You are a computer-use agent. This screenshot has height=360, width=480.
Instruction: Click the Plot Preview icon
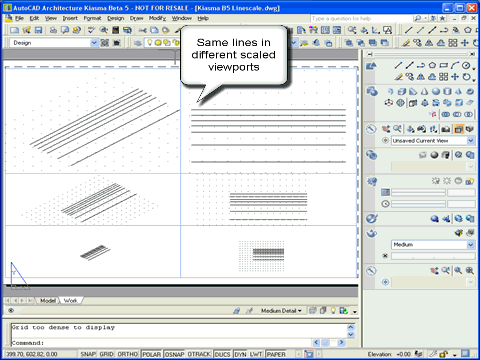(x=65, y=30)
